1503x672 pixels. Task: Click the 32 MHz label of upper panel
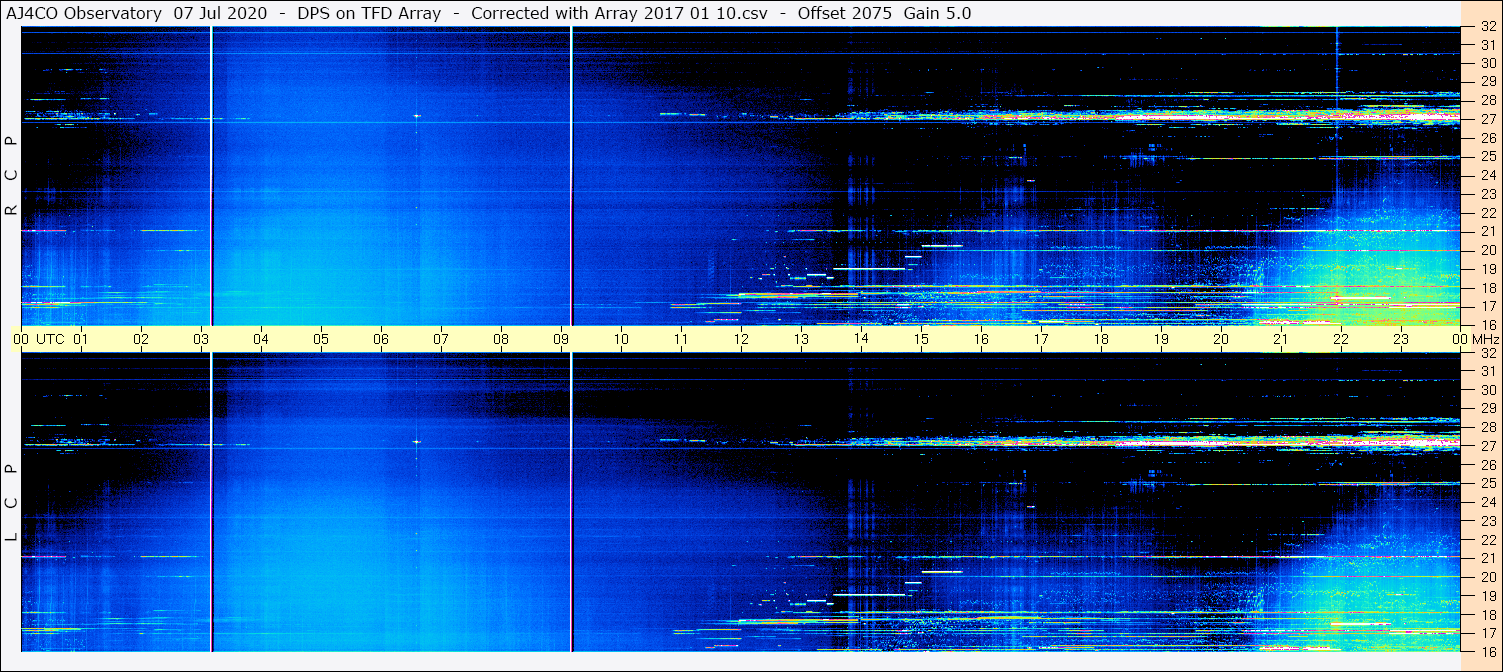tap(1487, 27)
